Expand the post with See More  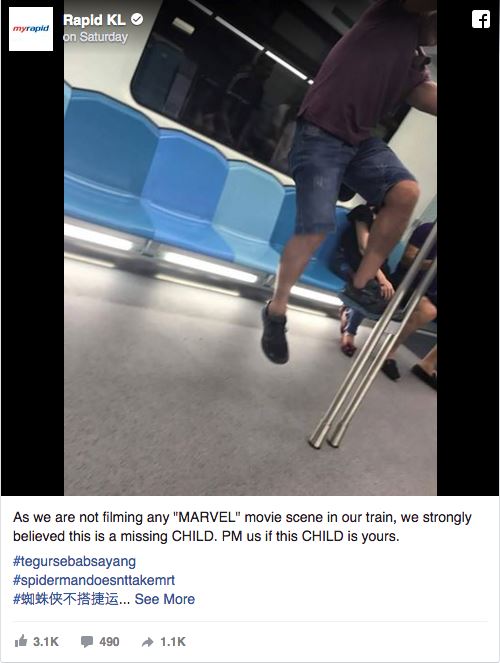[x=164, y=599]
